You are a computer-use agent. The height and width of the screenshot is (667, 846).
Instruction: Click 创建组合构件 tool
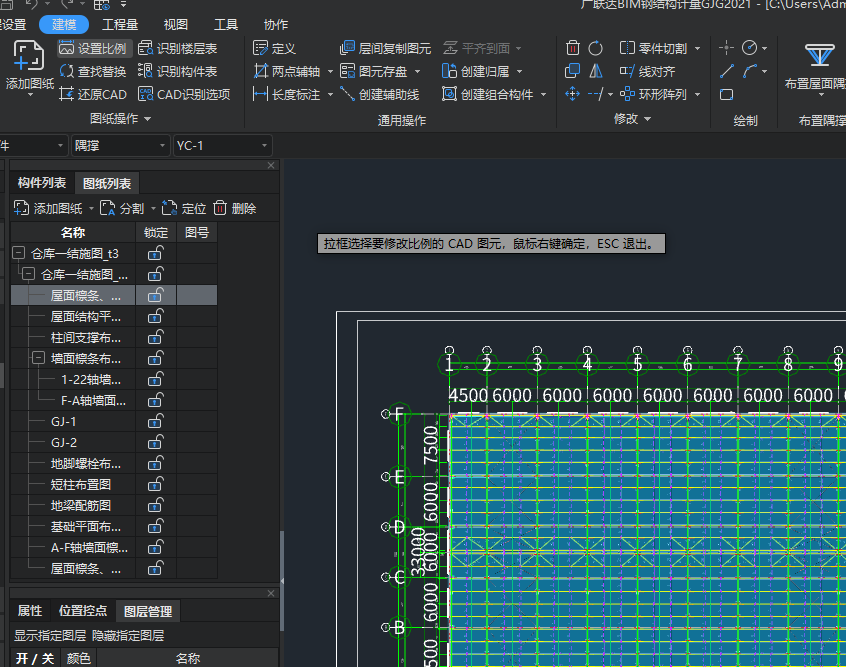pos(487,94)
